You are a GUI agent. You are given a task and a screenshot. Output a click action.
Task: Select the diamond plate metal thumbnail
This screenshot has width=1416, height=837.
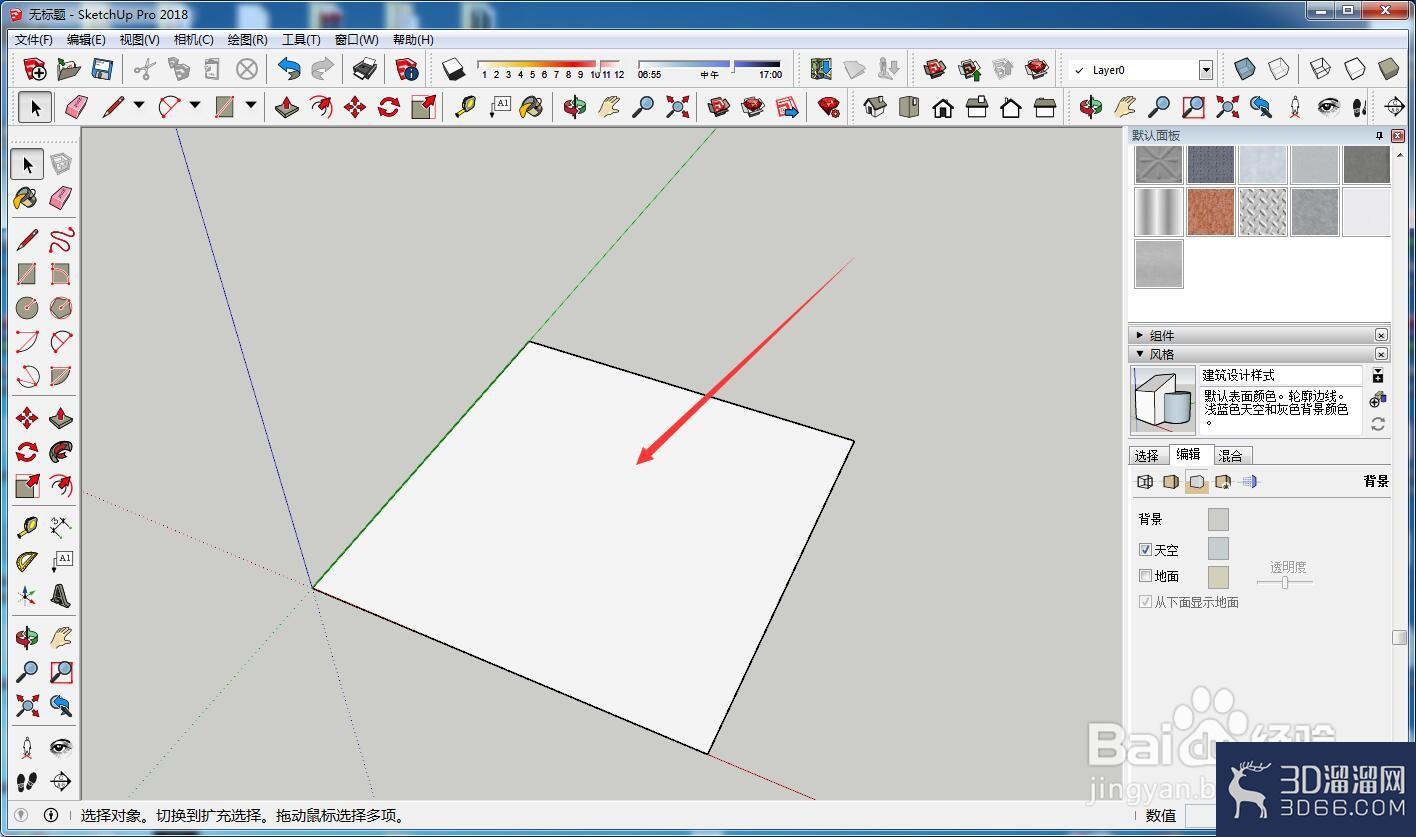point(1263,212)
